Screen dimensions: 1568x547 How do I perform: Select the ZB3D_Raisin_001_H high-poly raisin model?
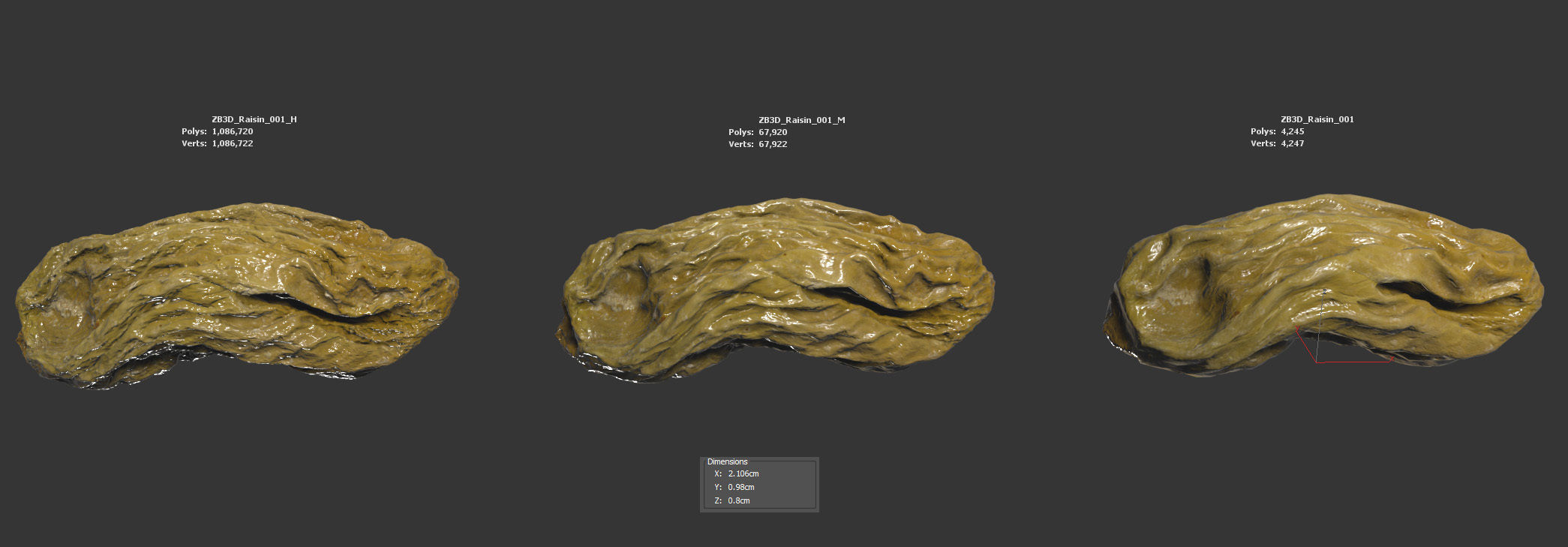tap(236, 296)
